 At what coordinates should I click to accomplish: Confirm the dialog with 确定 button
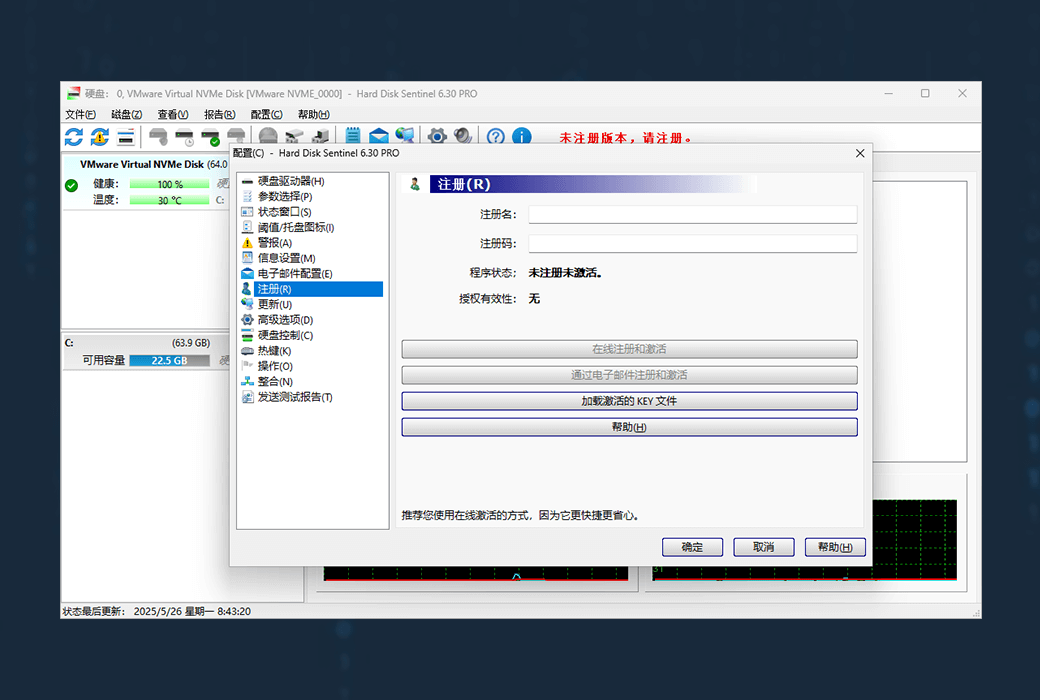coord(692,547)
